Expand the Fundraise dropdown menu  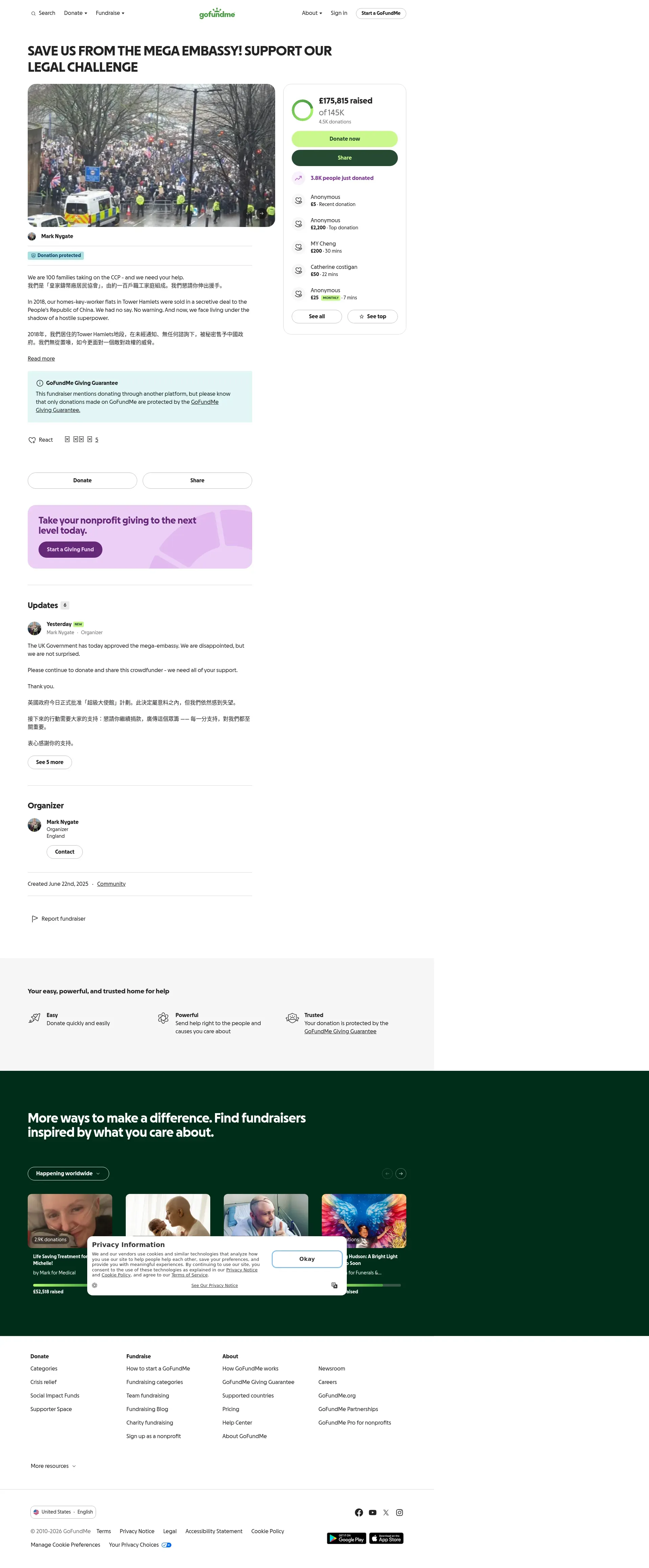pyautogui.click(x=110, y=13)
